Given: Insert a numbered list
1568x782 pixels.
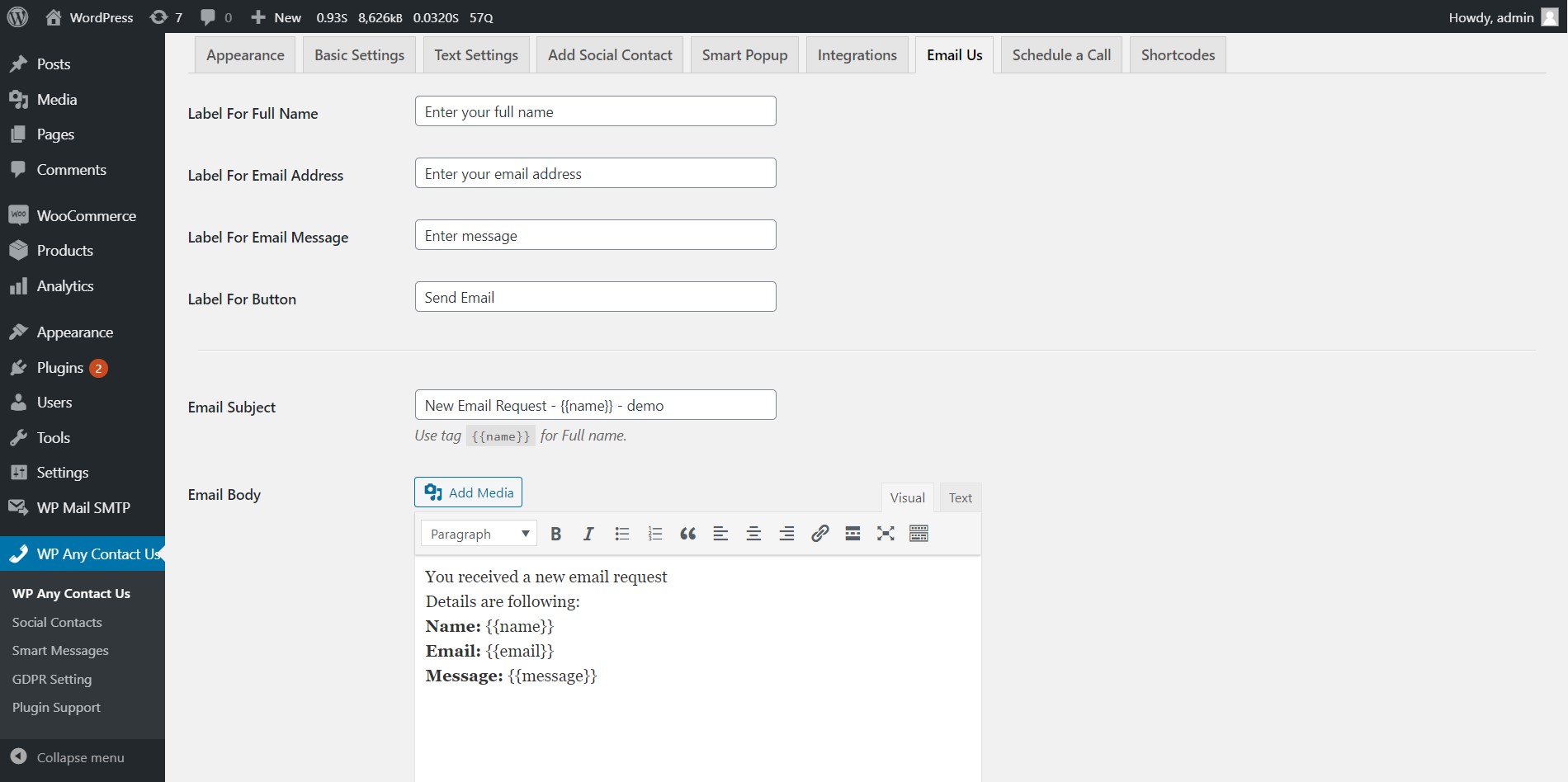Looking at the screenshot, I should (655, 534).
